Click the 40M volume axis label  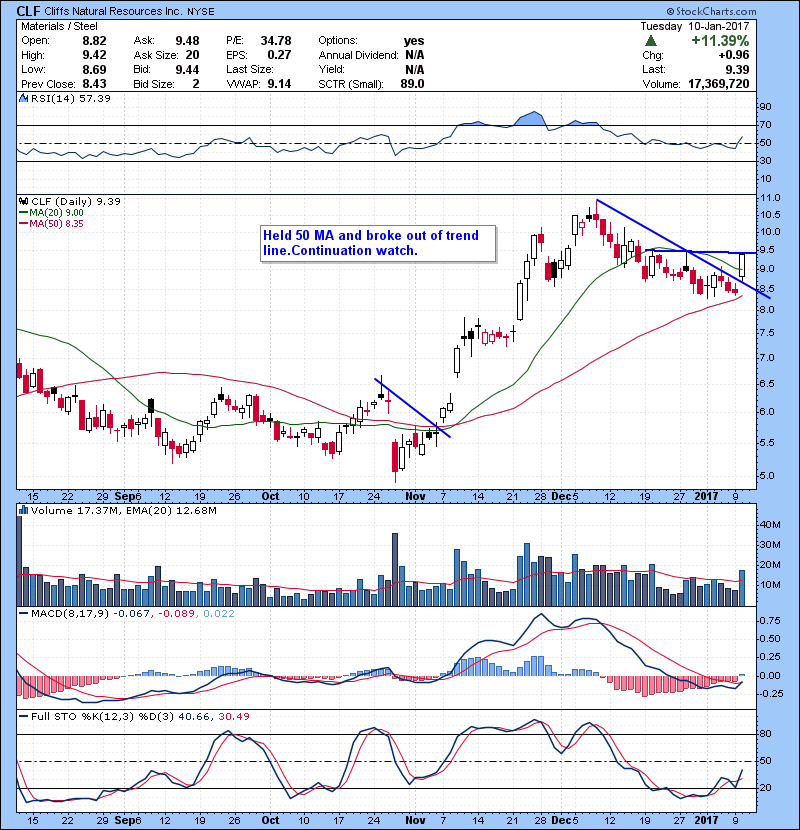(770, 525)
